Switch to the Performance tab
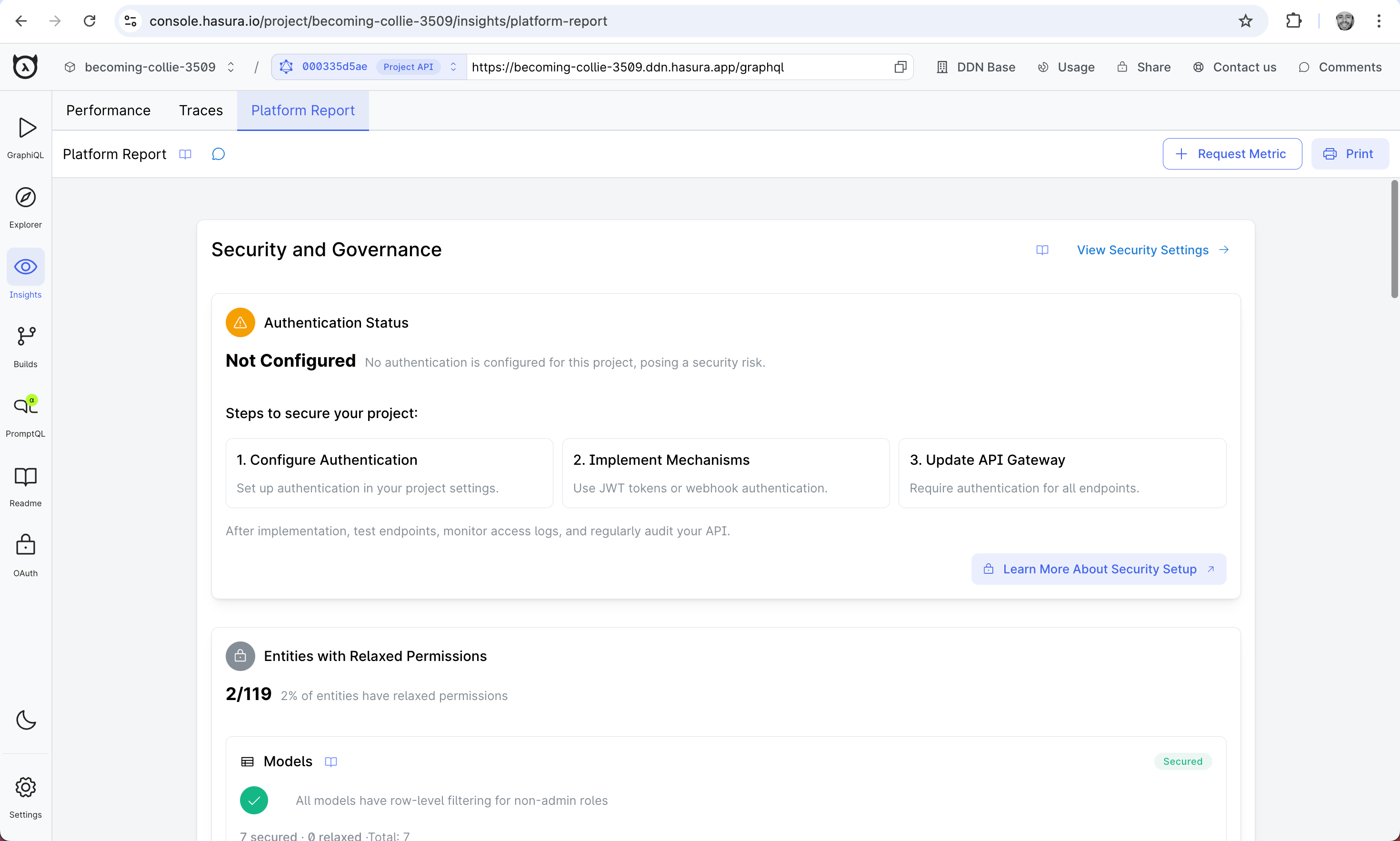 (108, 110)
